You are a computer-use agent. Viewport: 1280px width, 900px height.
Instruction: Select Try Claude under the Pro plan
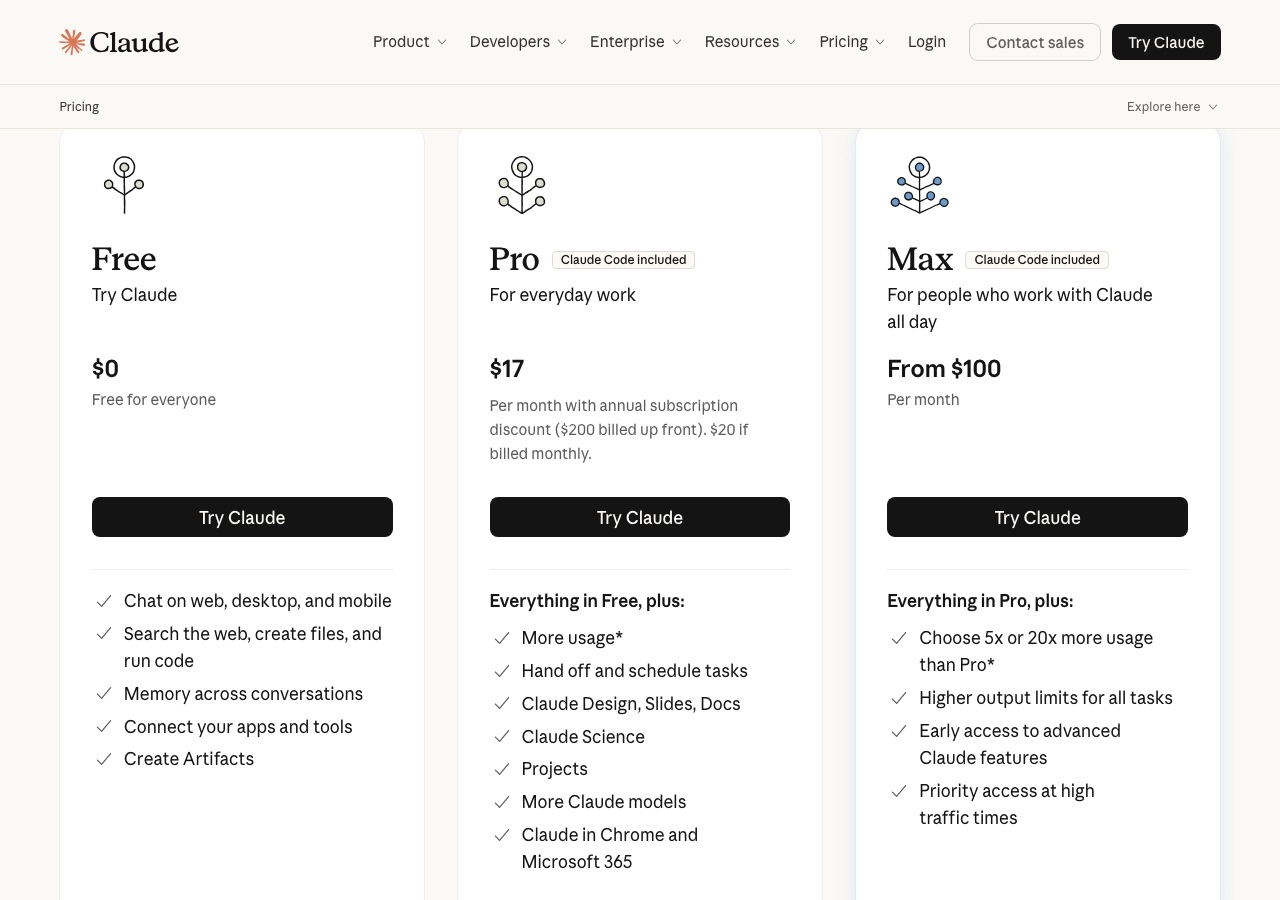coord(640,517)
